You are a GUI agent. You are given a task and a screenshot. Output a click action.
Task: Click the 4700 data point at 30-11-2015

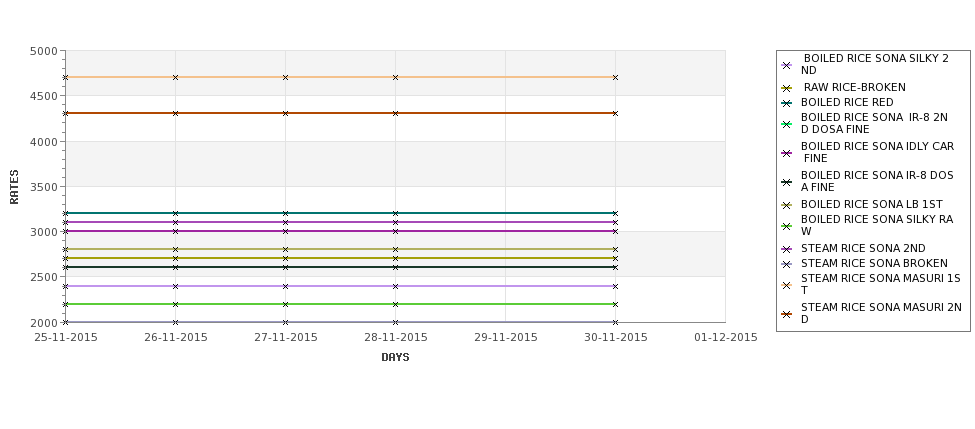pyautogui.click(x=616, y=78)
